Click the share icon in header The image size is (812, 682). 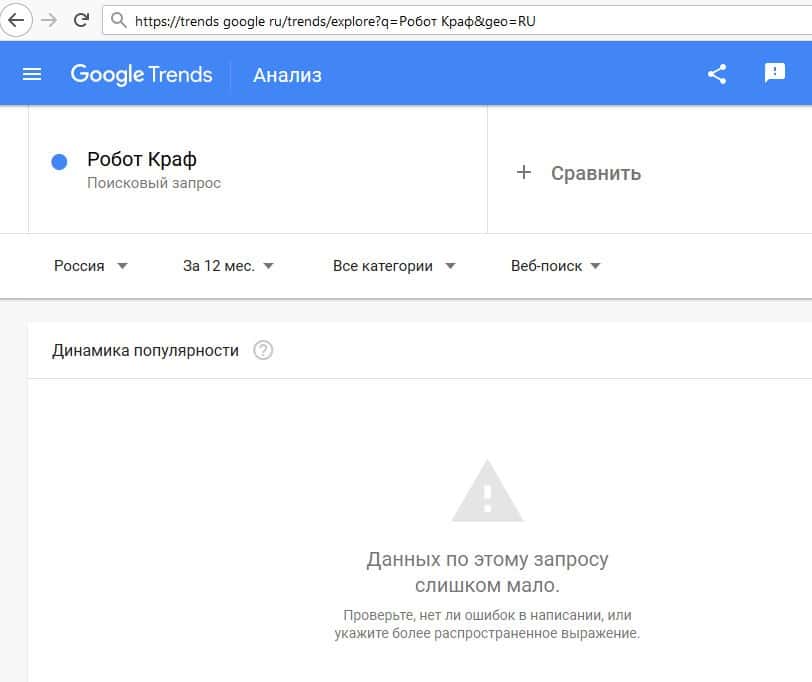tap(717, 74)
